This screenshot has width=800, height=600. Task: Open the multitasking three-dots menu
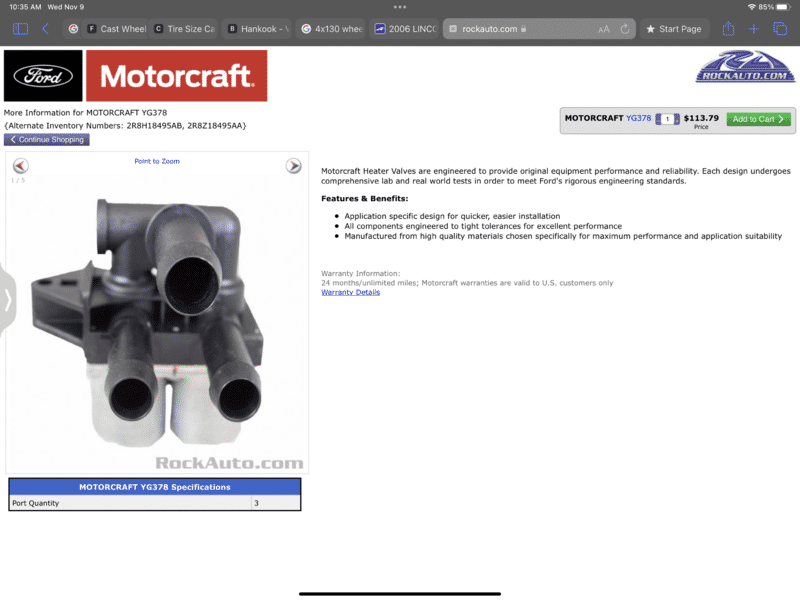click(x=400, y=7)
